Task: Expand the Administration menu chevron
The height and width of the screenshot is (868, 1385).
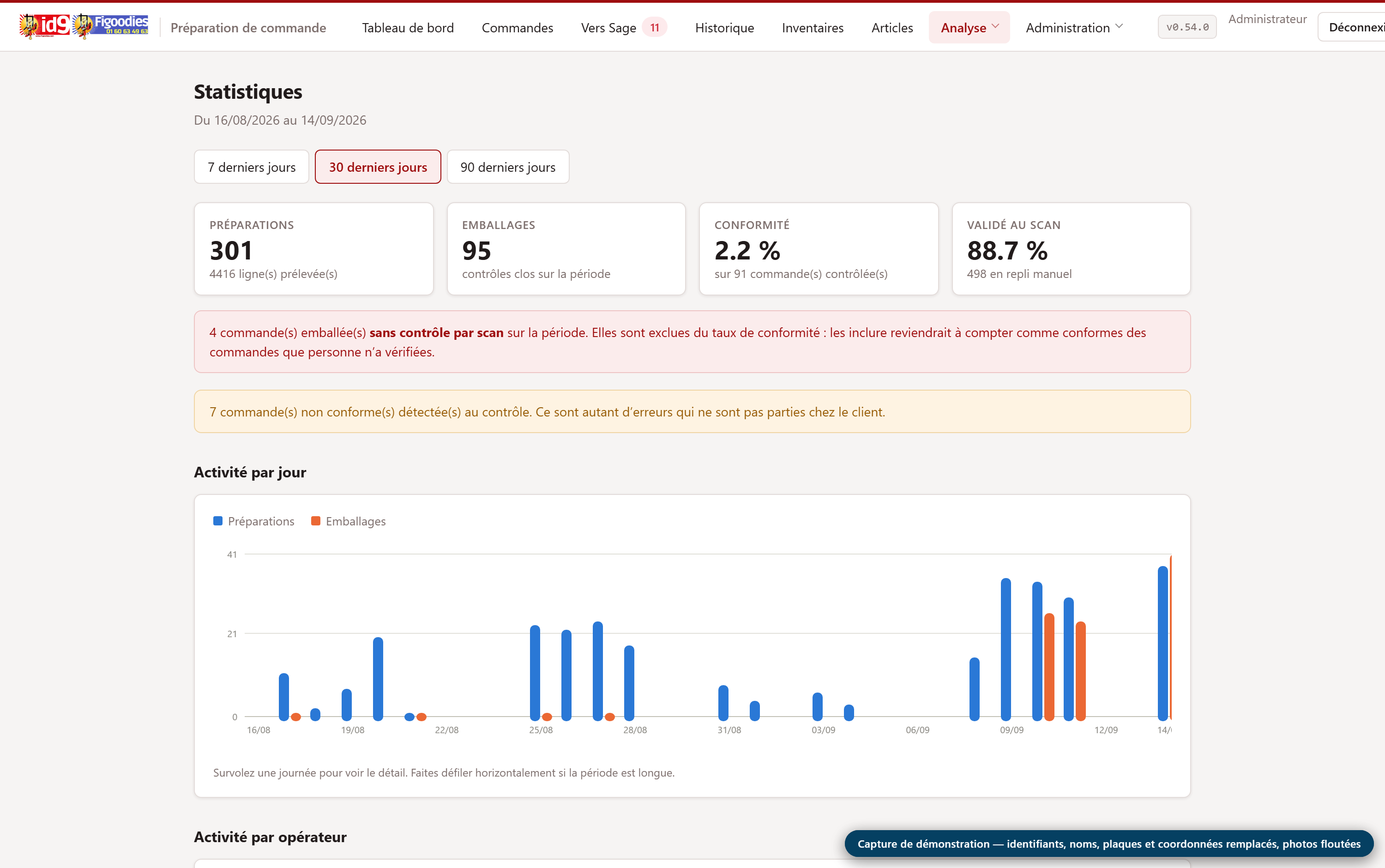Action: [x=1119, y=26]
